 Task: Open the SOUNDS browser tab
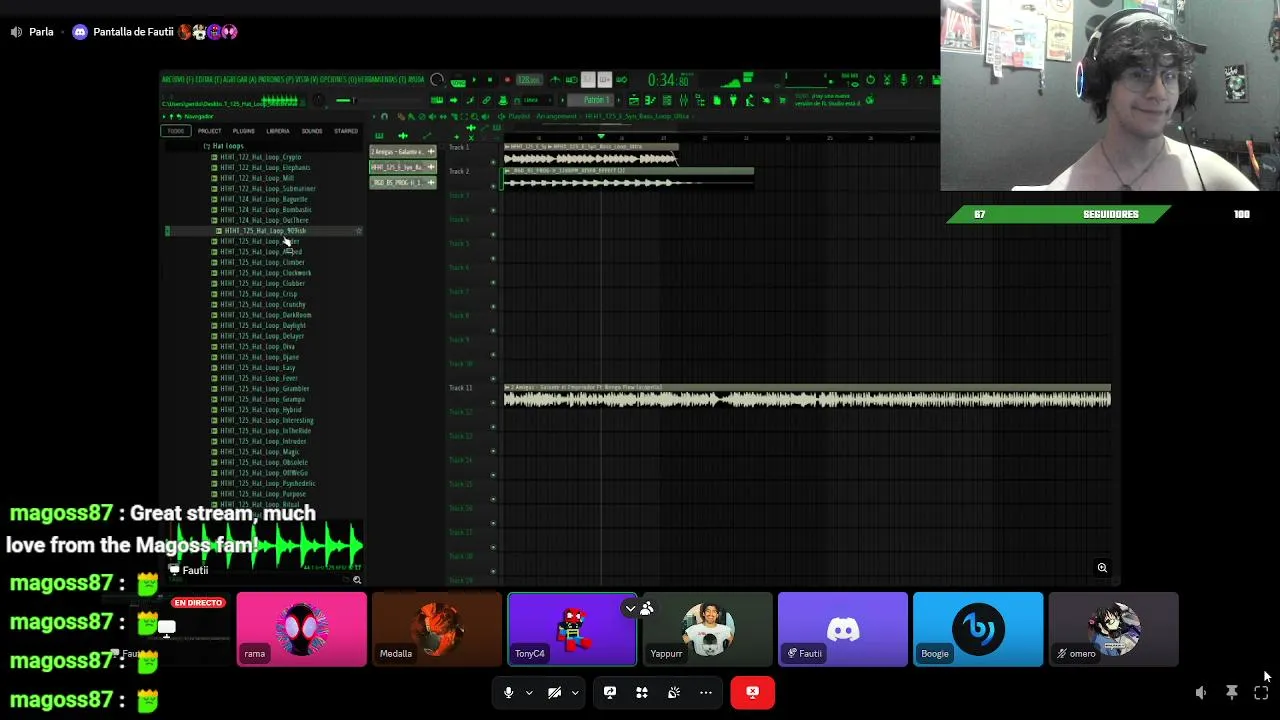[x=312, y=131]
